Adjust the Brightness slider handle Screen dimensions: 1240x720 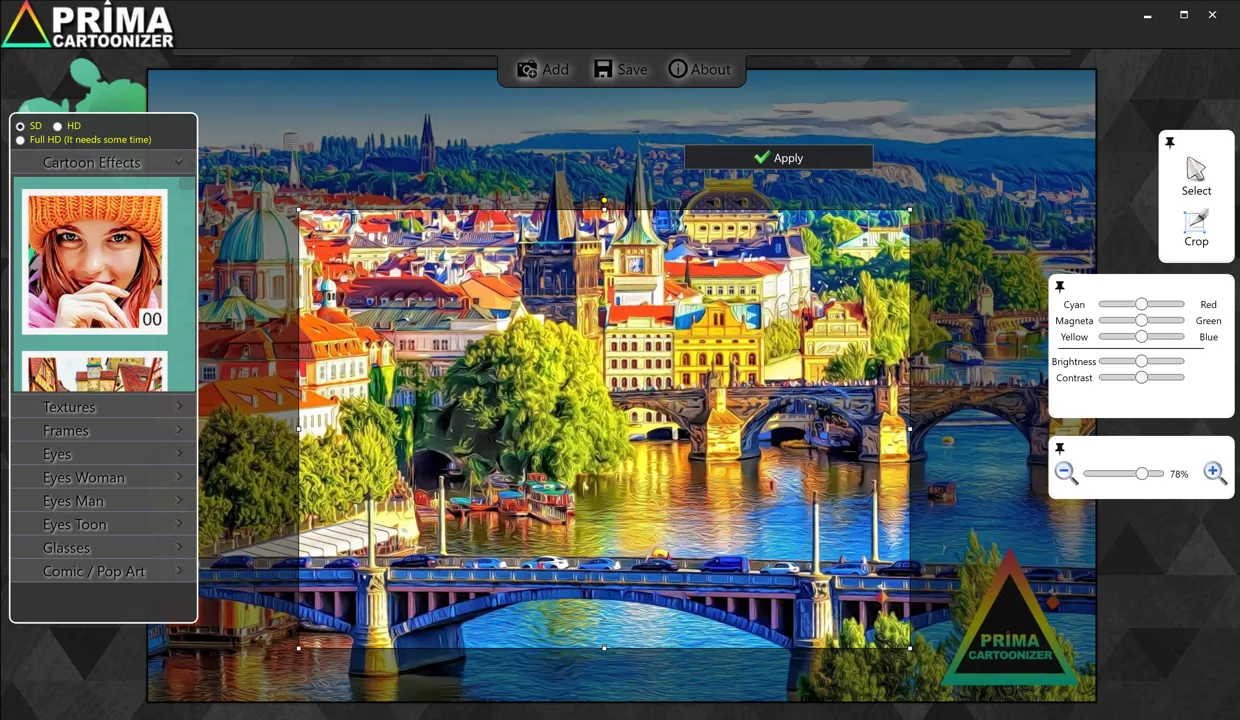1141,361
